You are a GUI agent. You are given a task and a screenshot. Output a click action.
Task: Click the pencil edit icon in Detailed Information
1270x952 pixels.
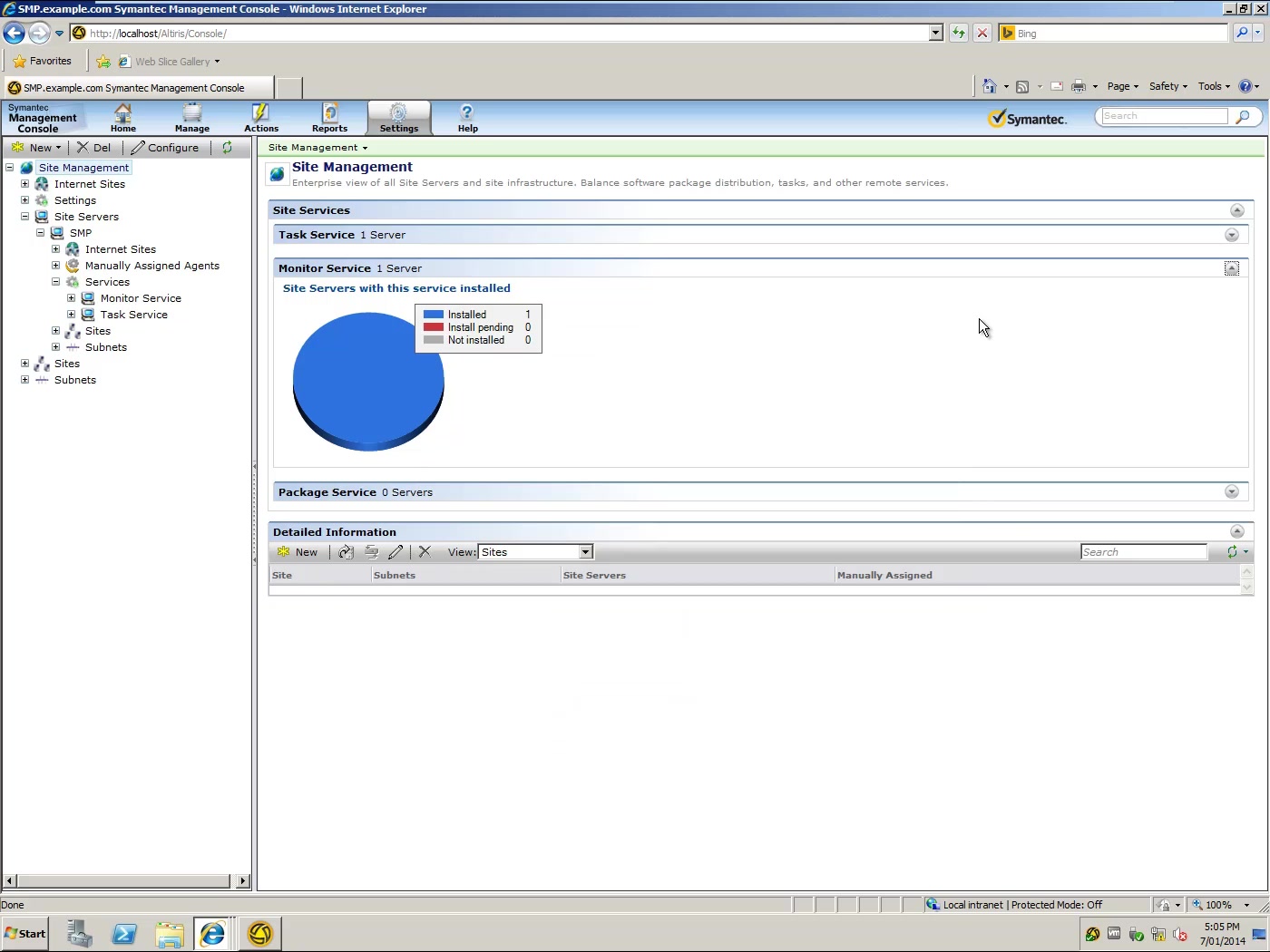click(396, 551)
